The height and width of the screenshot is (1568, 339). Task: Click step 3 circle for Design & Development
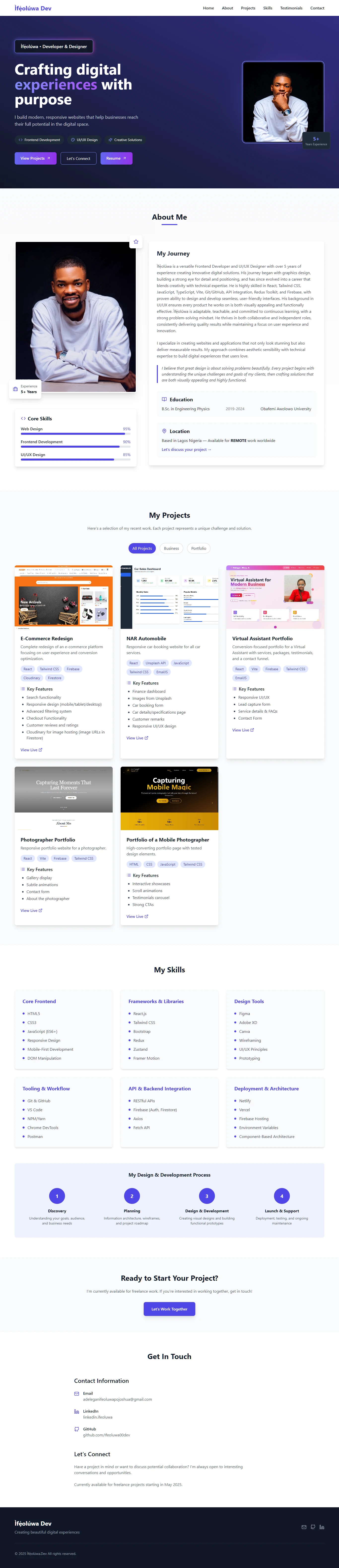(207, 1196)
